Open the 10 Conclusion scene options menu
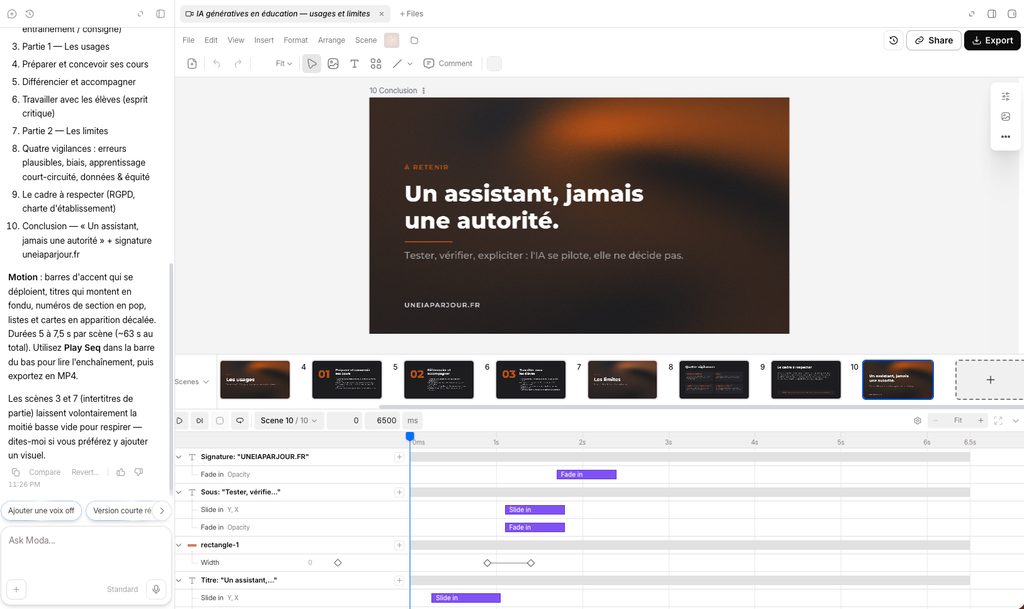 (423, 91)
